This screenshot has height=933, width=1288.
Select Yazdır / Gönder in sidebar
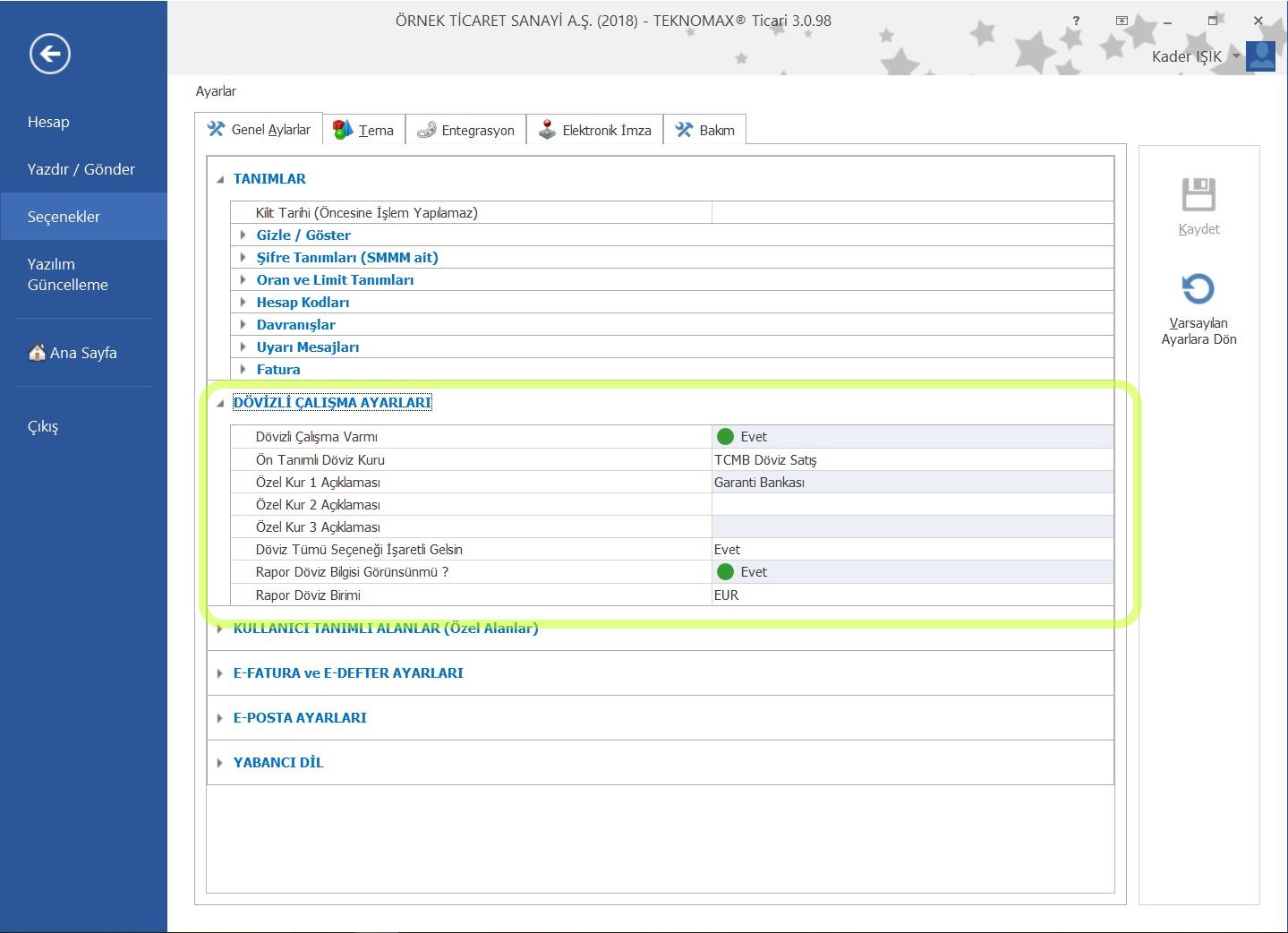81,169
